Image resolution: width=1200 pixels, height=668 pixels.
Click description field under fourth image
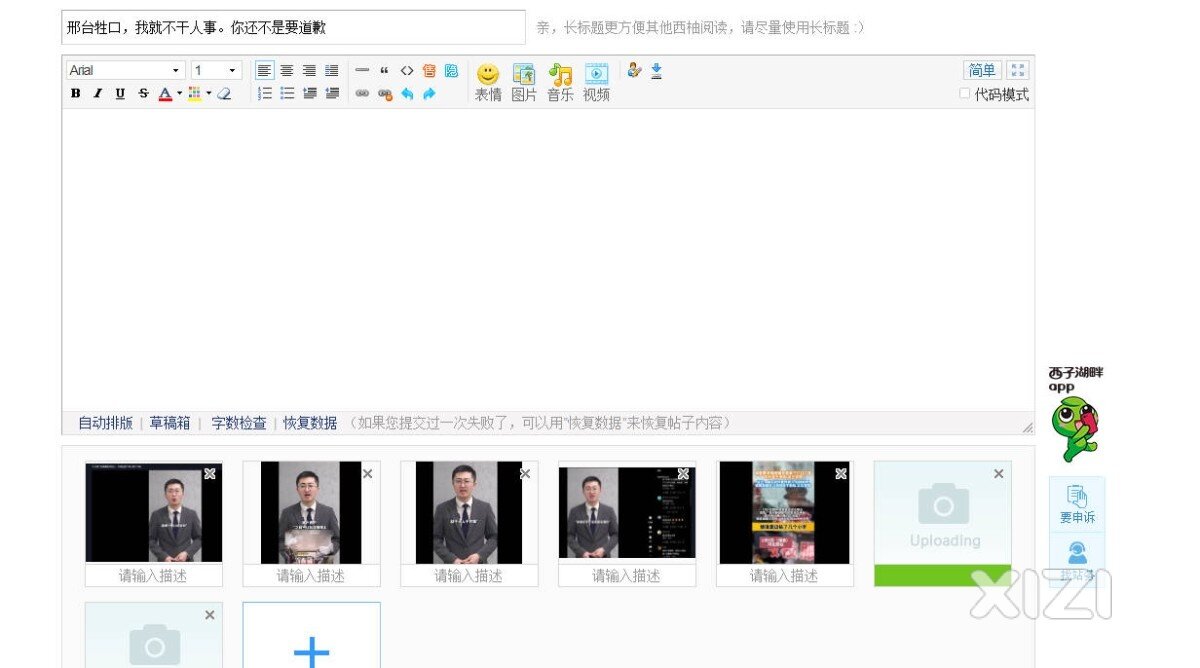627,576
